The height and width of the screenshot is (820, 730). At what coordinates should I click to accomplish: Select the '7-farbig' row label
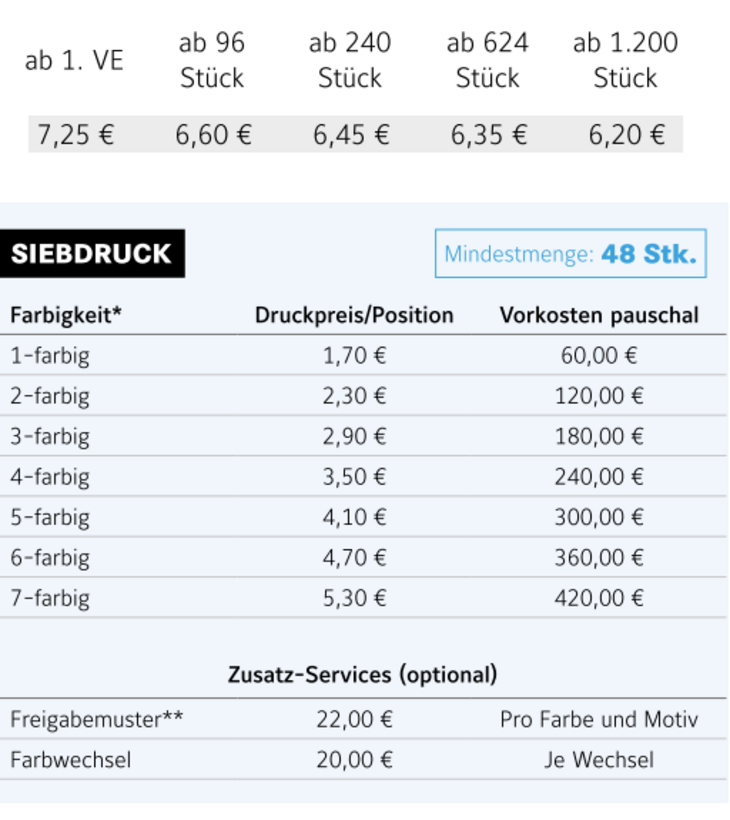50,599
